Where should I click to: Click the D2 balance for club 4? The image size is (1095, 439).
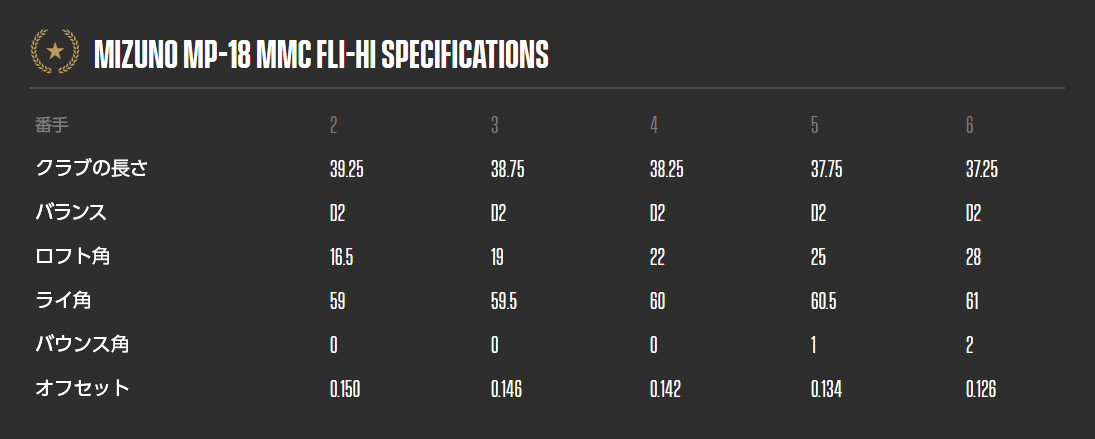tap(657, 214)
